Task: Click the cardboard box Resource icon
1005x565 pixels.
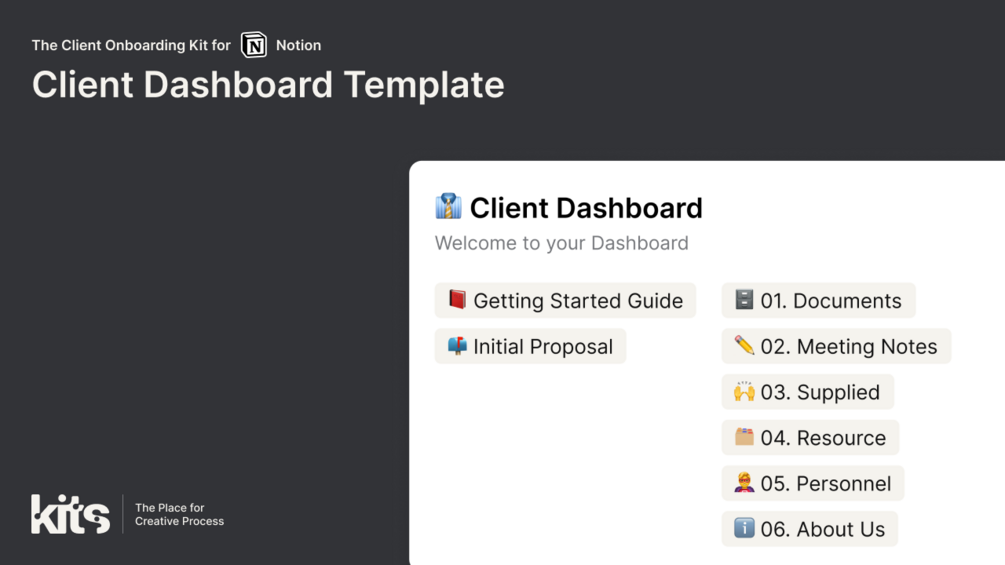Action: coord(744,437)
